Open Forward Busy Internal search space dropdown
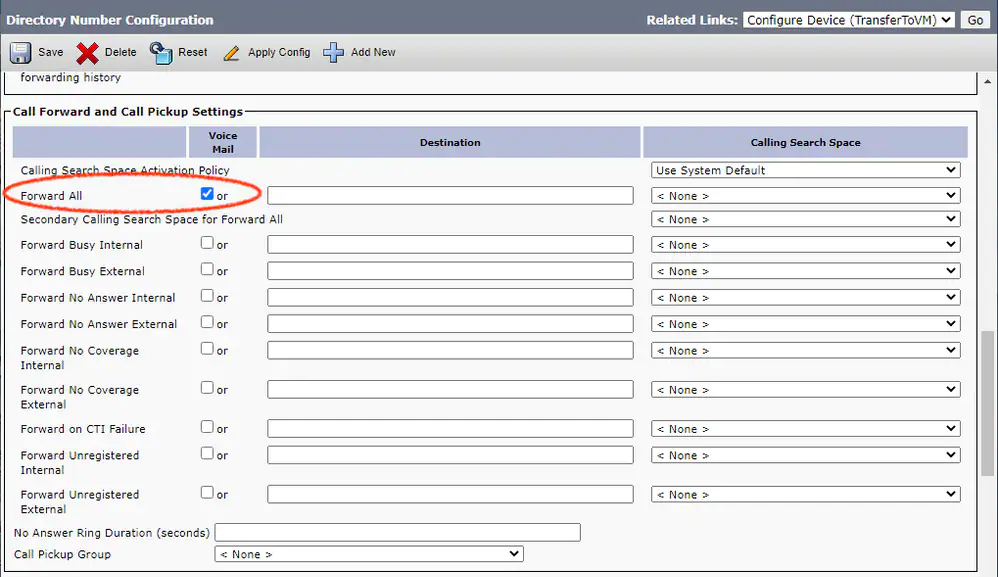 (x=805, y=244)
